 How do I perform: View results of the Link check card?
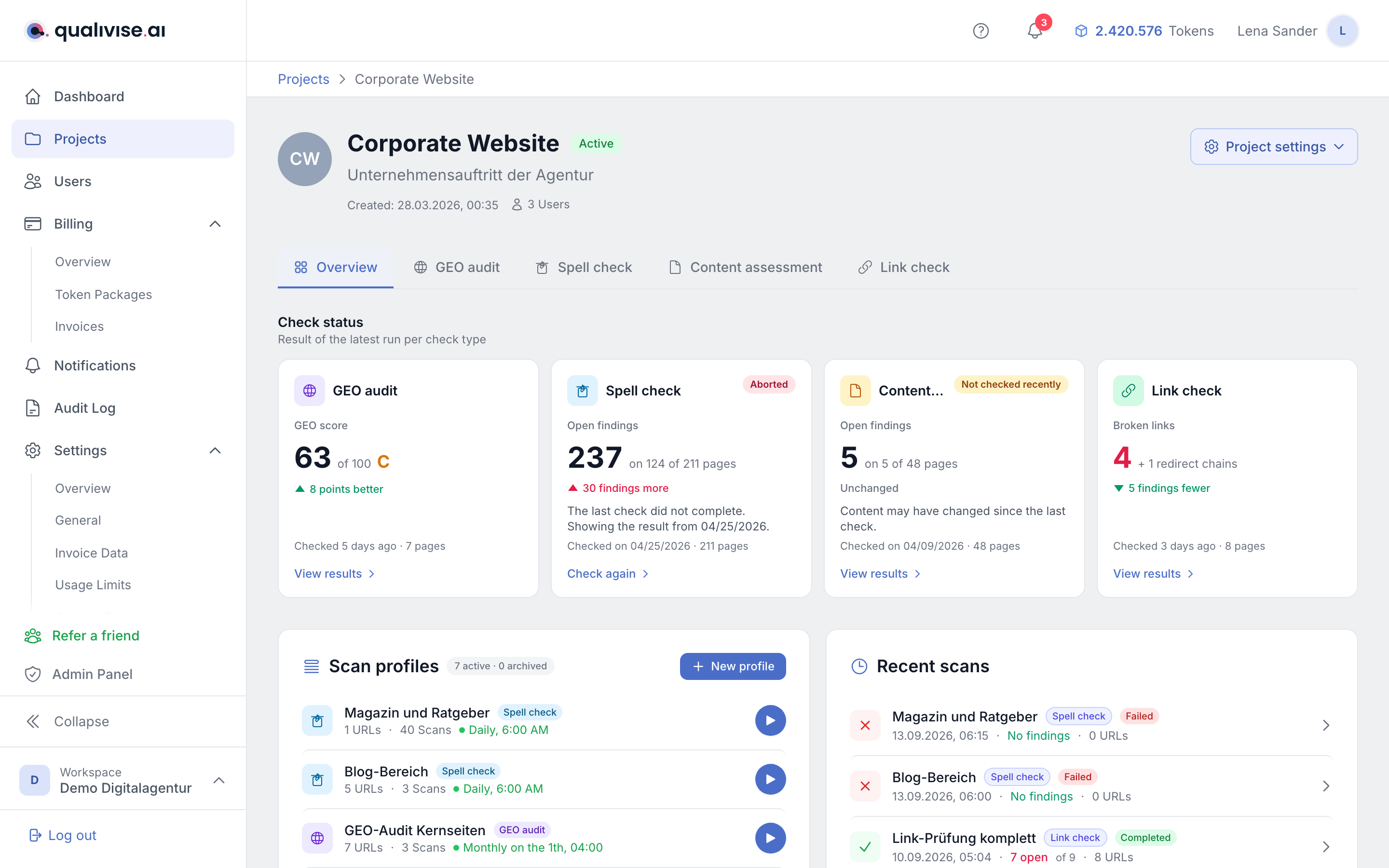pyautogui.click(x=1153, y=573)
